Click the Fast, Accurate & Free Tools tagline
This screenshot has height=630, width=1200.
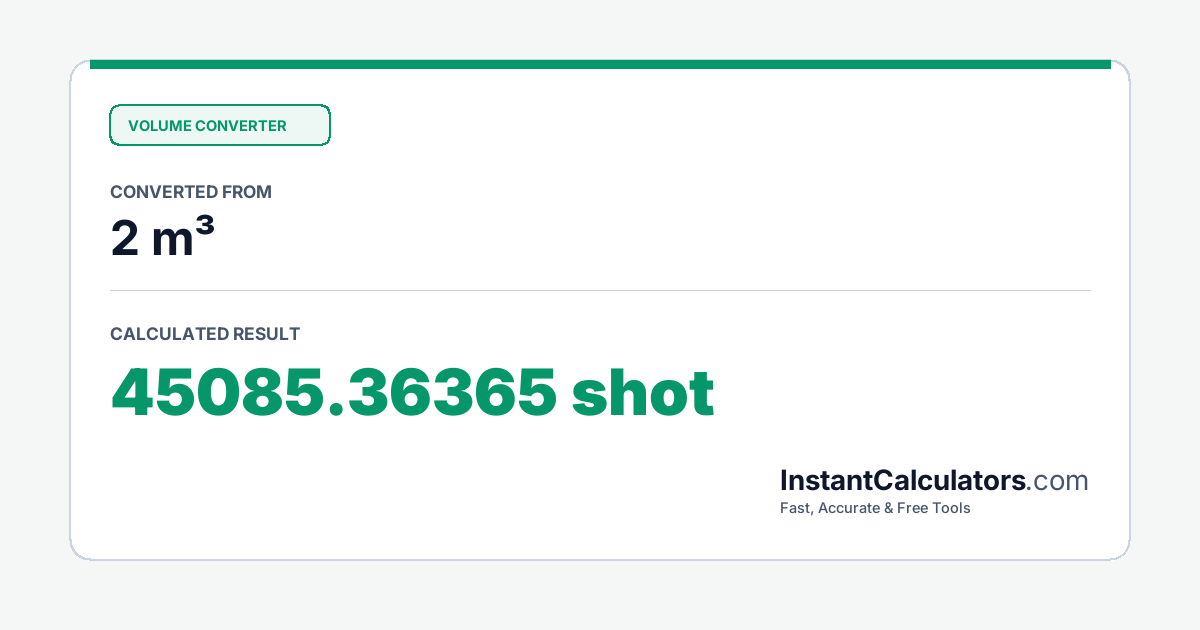(875, 508)
